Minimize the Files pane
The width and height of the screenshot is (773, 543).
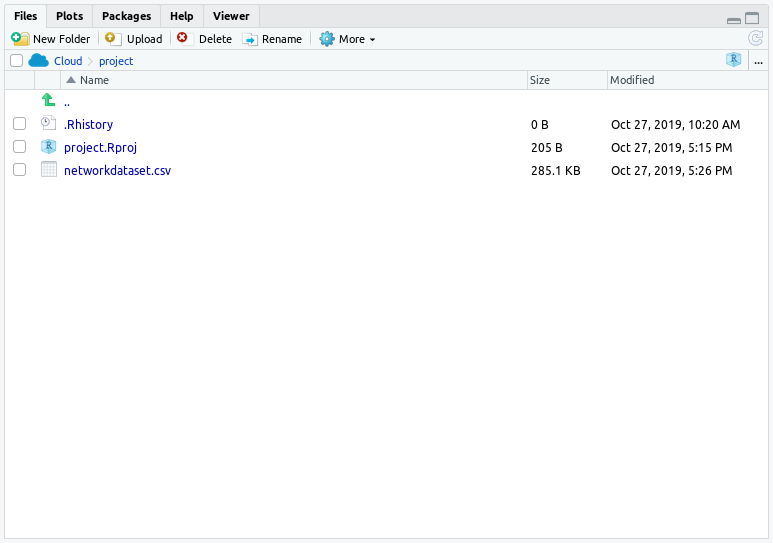(734, 21)
